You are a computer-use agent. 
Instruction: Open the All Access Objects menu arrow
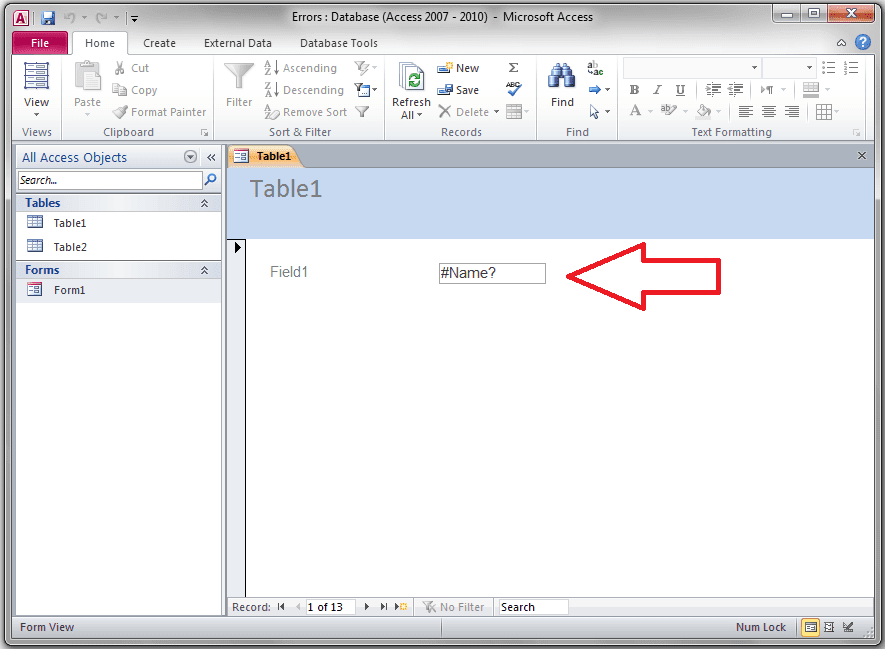point(190,157)
